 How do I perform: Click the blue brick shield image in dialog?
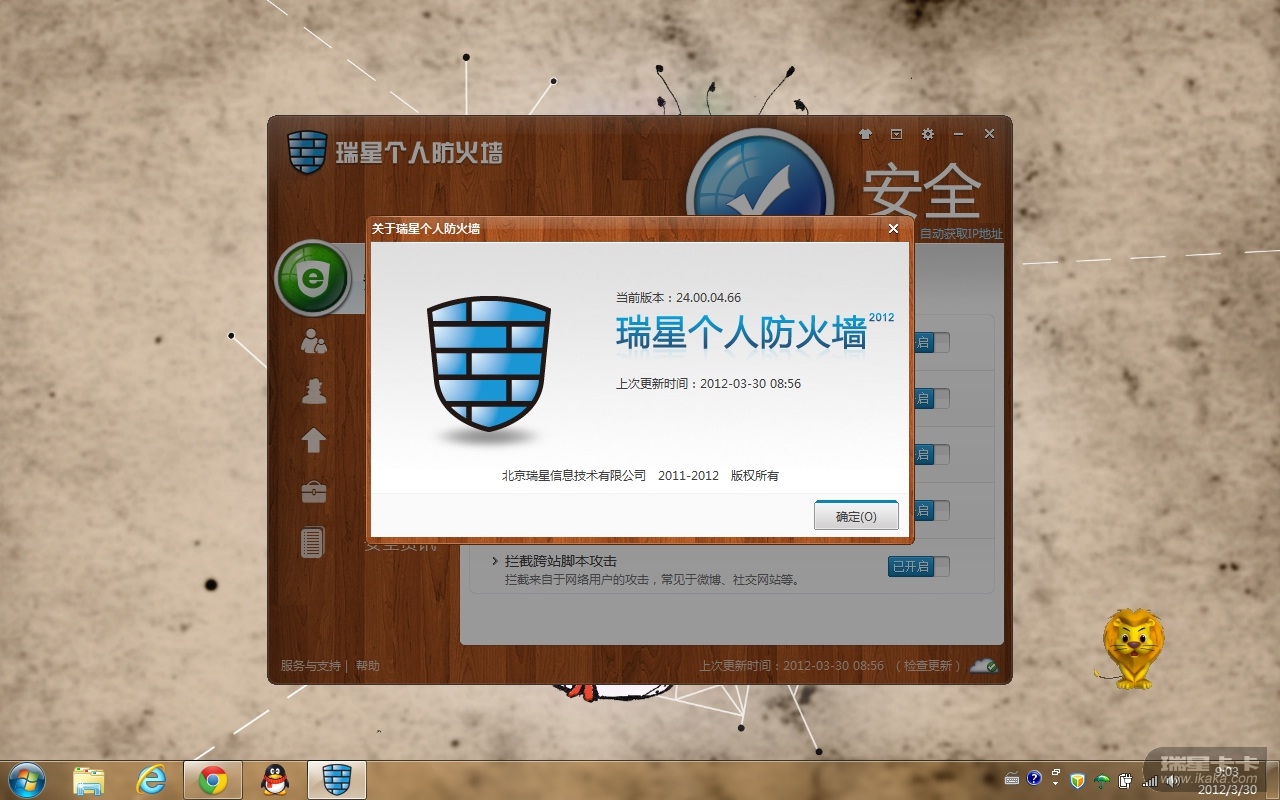(489, 365)
